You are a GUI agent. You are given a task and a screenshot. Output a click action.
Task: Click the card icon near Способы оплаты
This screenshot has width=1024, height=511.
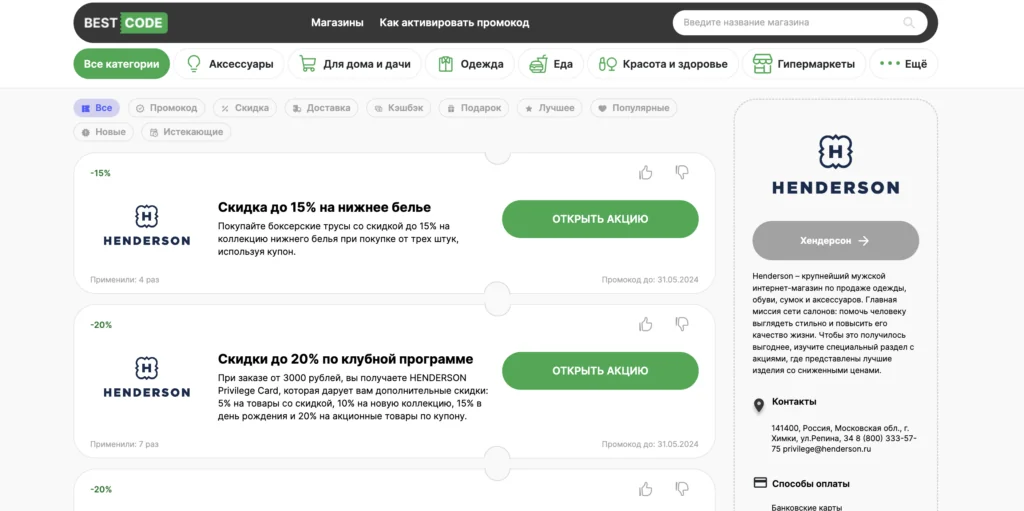point(760,484)
